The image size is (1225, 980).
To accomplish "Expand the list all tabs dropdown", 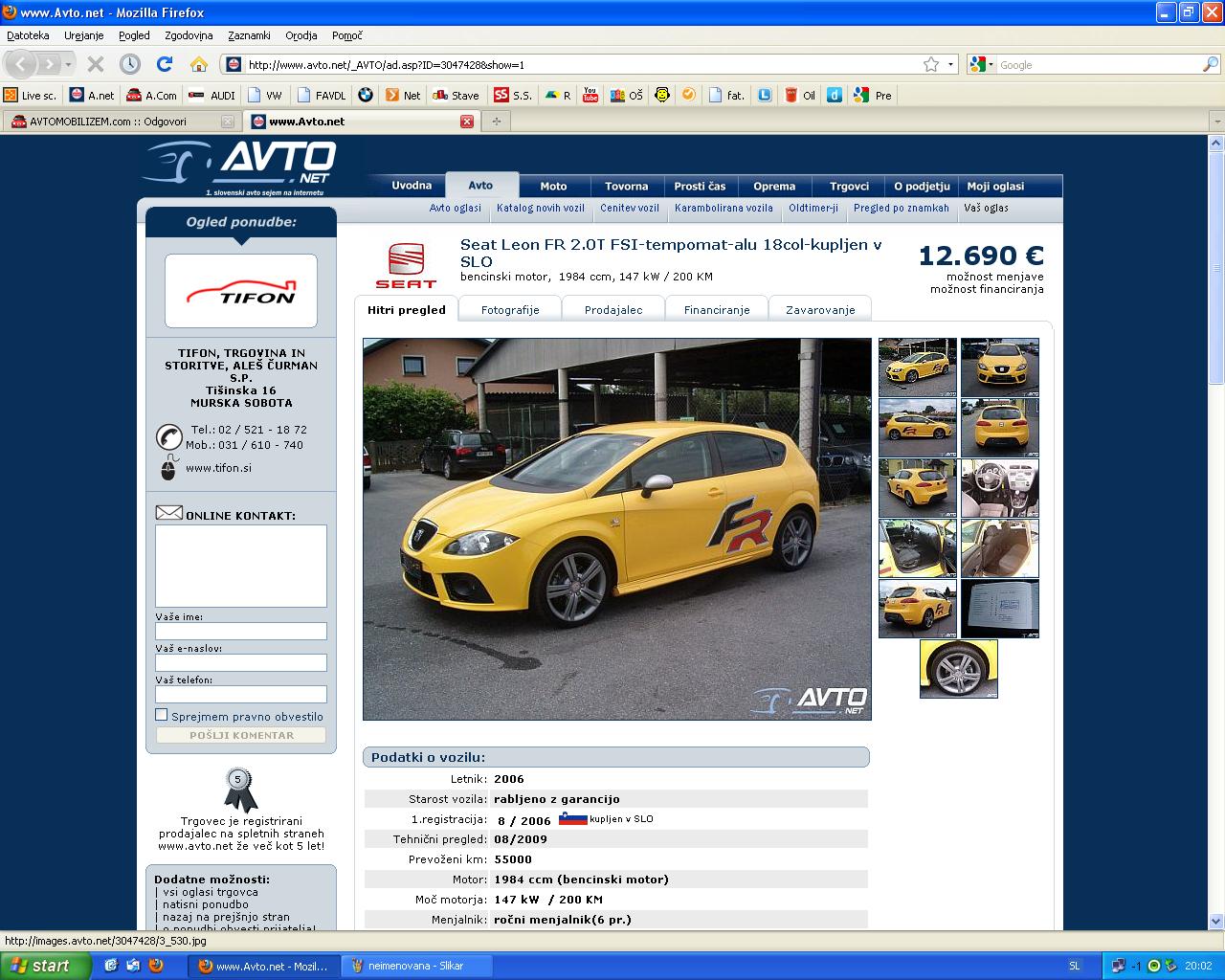I will click(x=1216, y=122).
